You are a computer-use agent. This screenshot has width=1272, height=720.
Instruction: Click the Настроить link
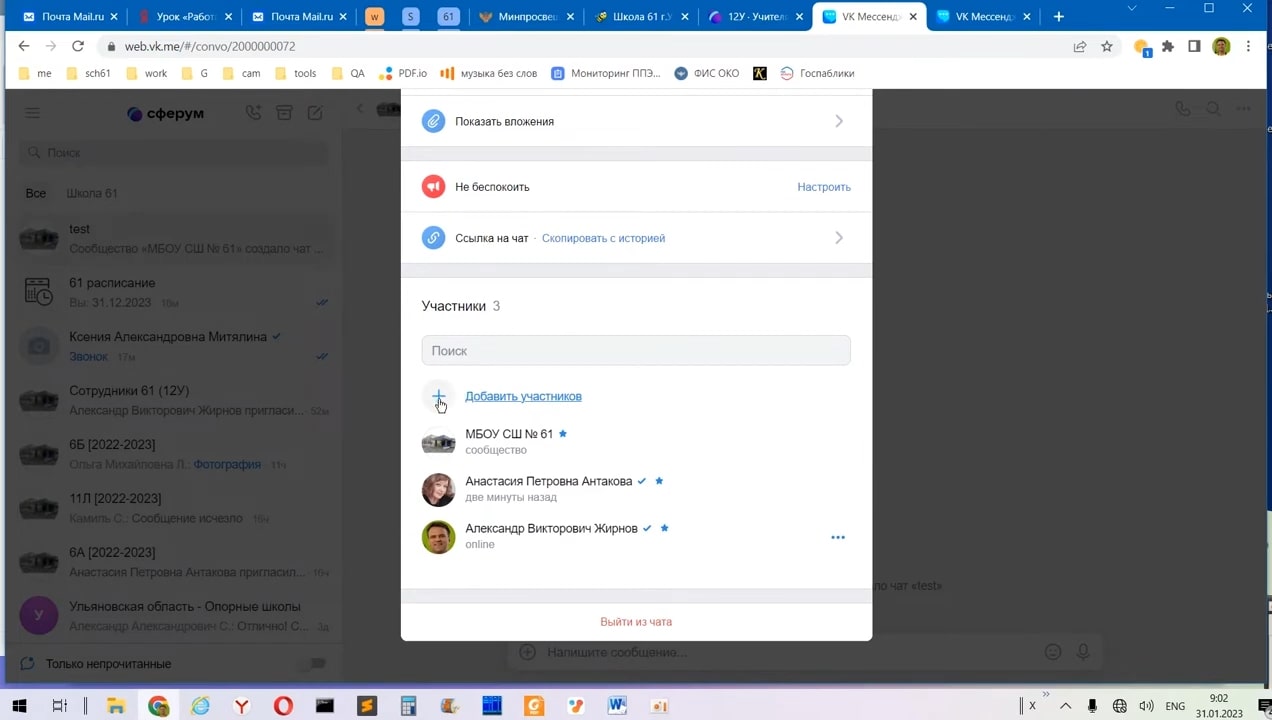824,187
